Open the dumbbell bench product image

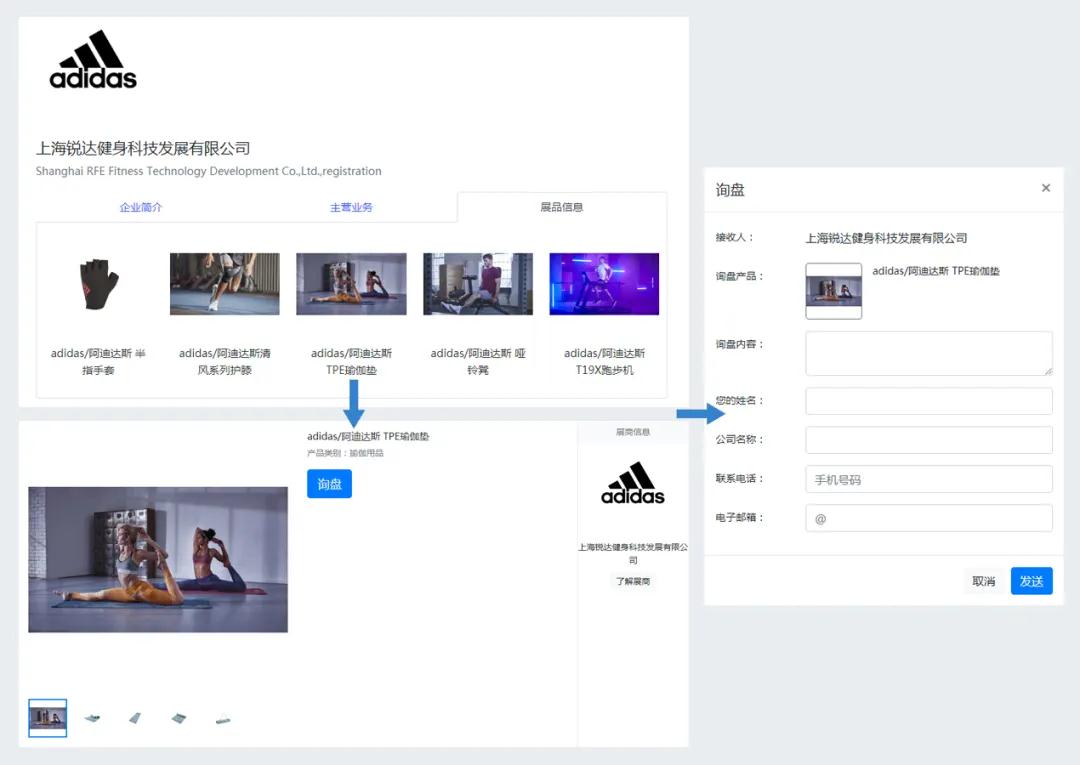point(477,284)
